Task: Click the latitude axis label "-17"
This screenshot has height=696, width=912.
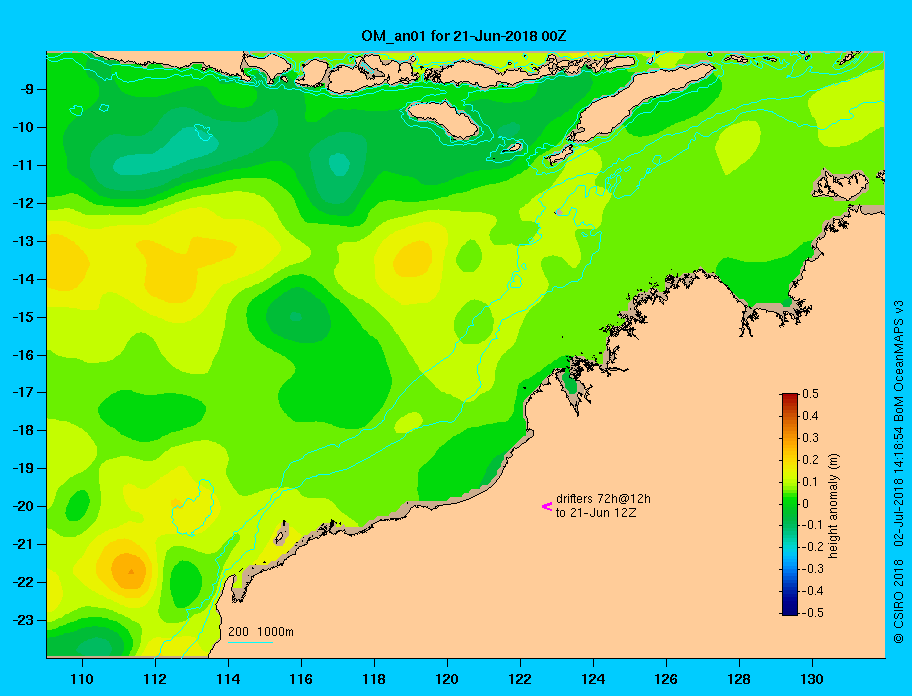Action: (23, 392)
